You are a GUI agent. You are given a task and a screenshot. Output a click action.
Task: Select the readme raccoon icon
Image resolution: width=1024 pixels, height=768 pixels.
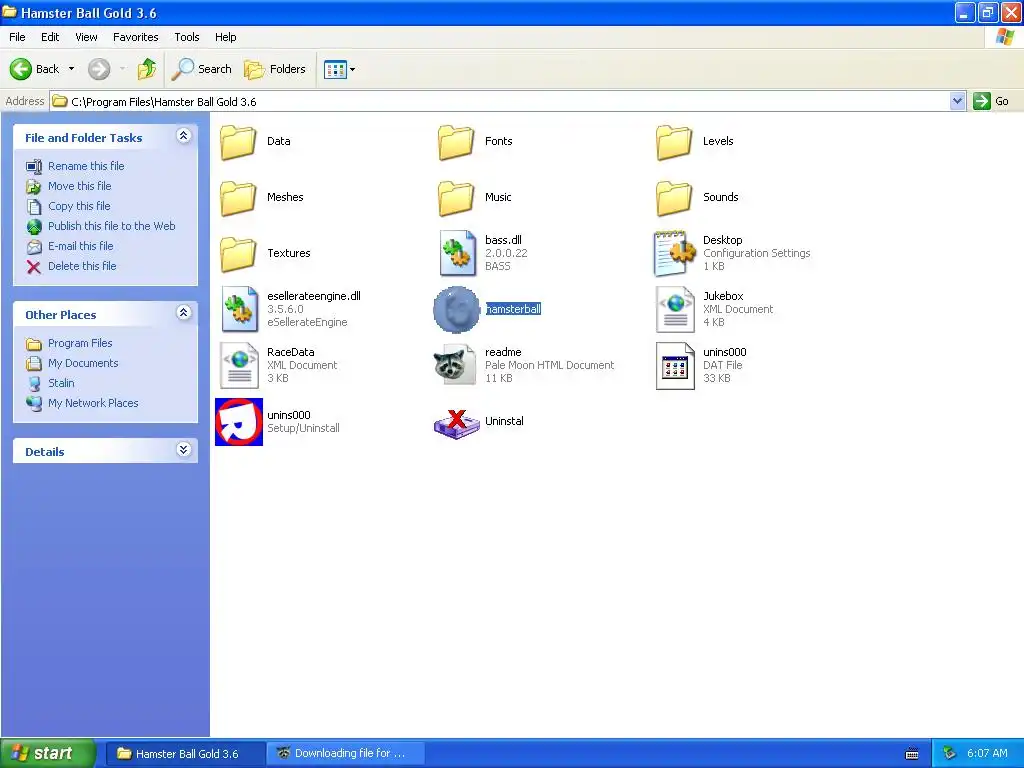(455, 365)
